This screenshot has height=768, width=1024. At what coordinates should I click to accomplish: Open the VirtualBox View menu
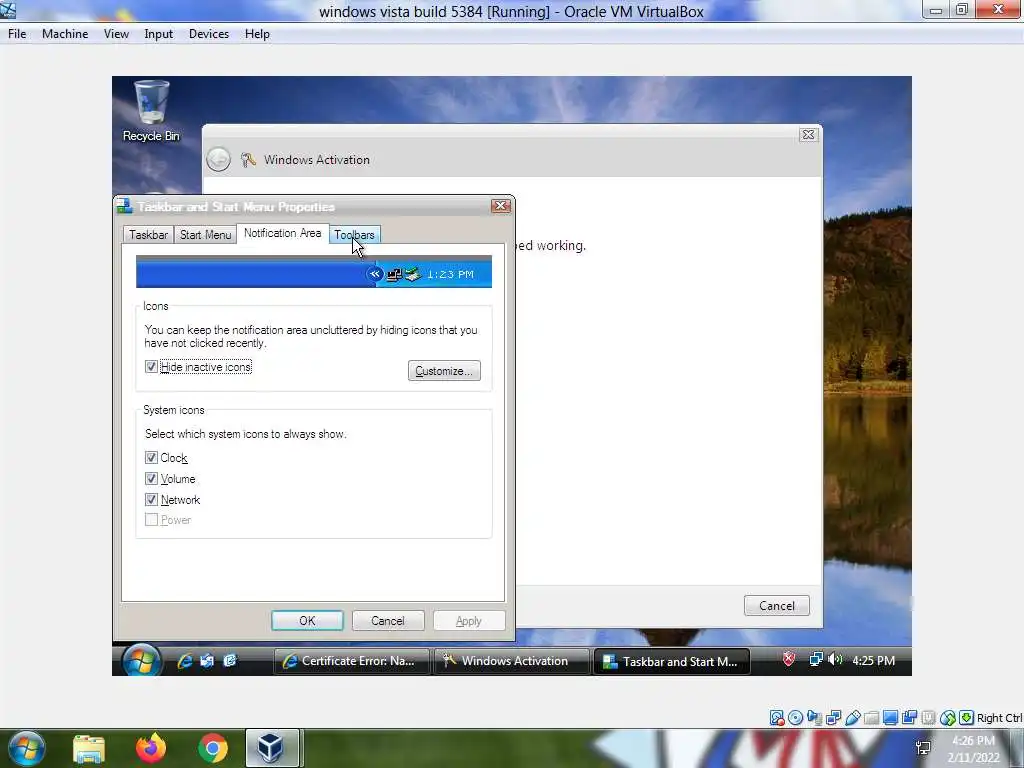pos(116,34)
